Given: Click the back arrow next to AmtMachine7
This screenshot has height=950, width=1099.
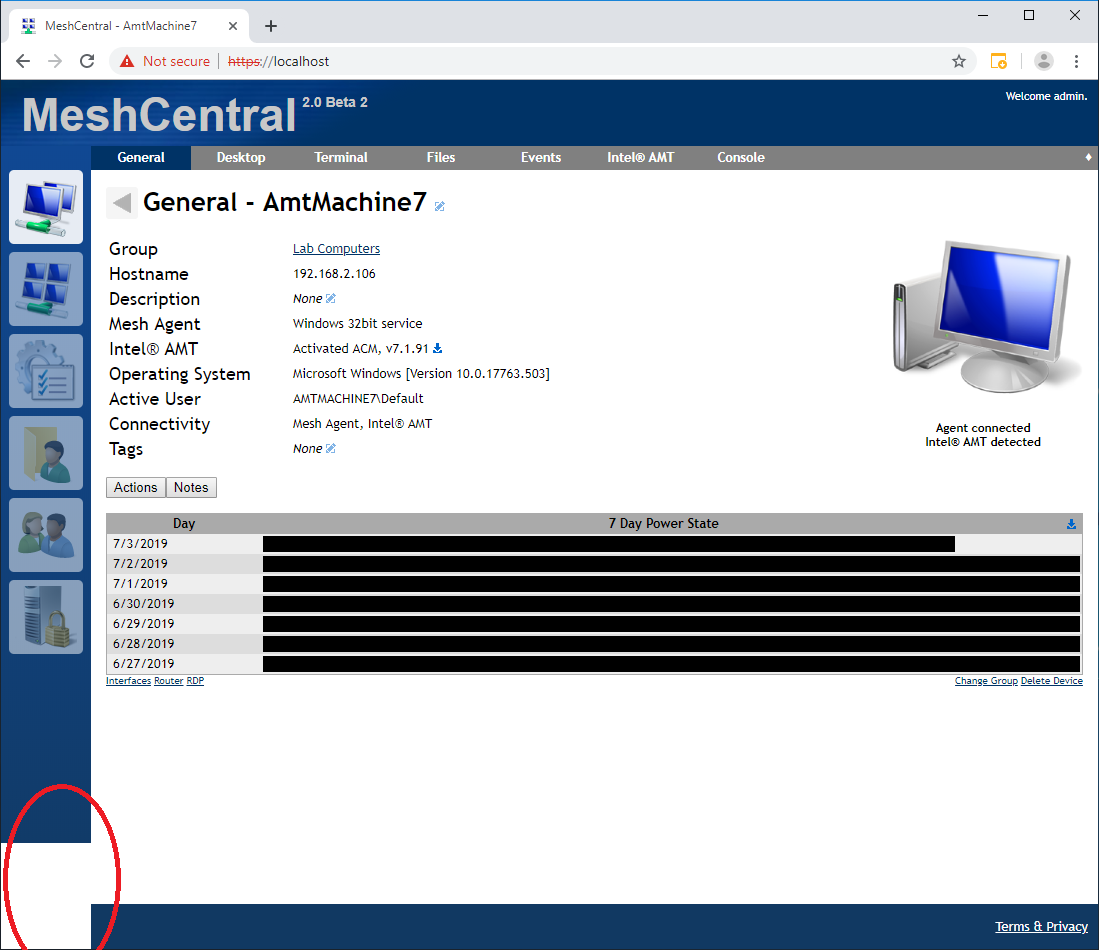Looking at the screenshot, I should tap(119, 202).
